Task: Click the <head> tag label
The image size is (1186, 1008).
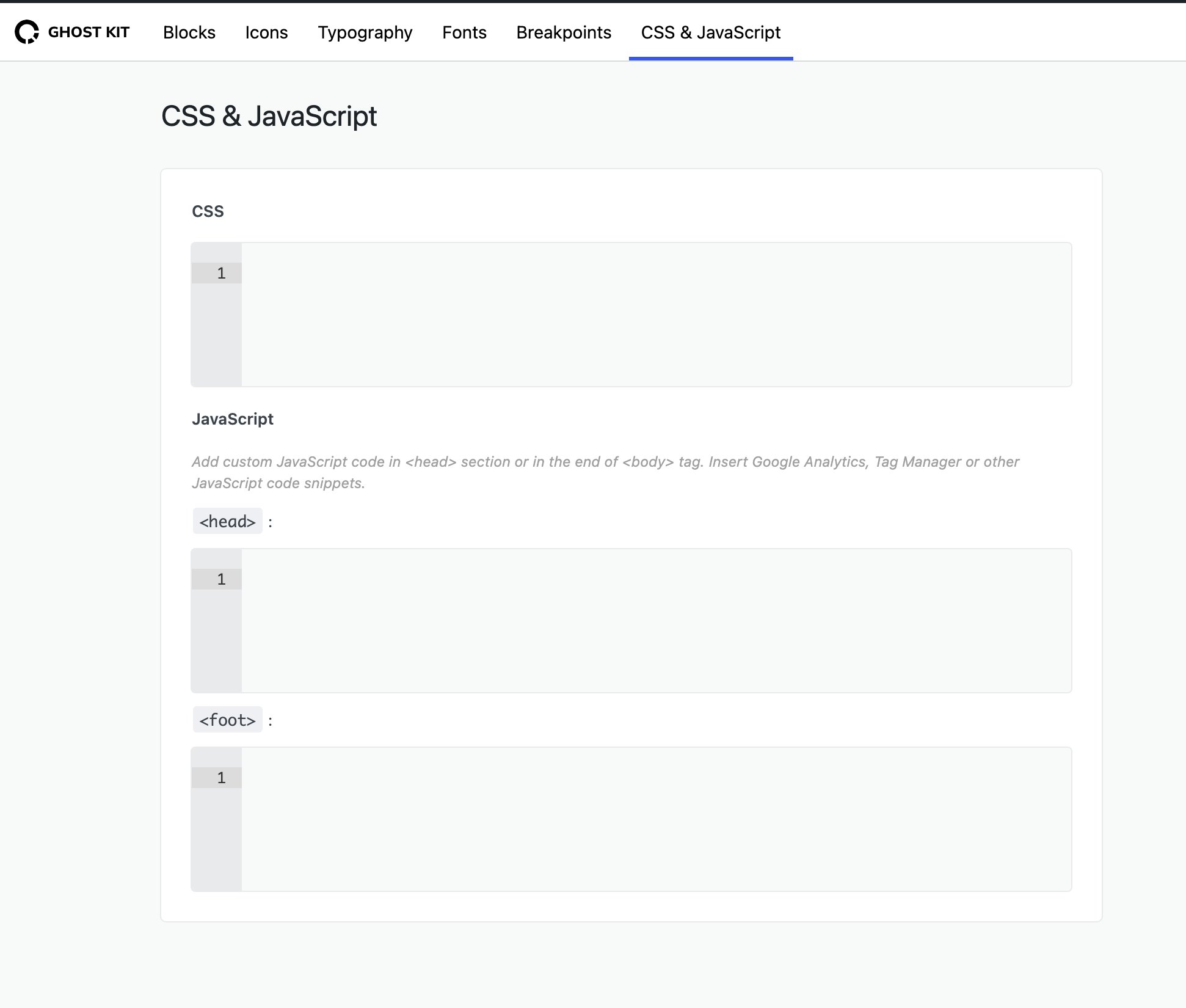Action: tap(227, 521)
